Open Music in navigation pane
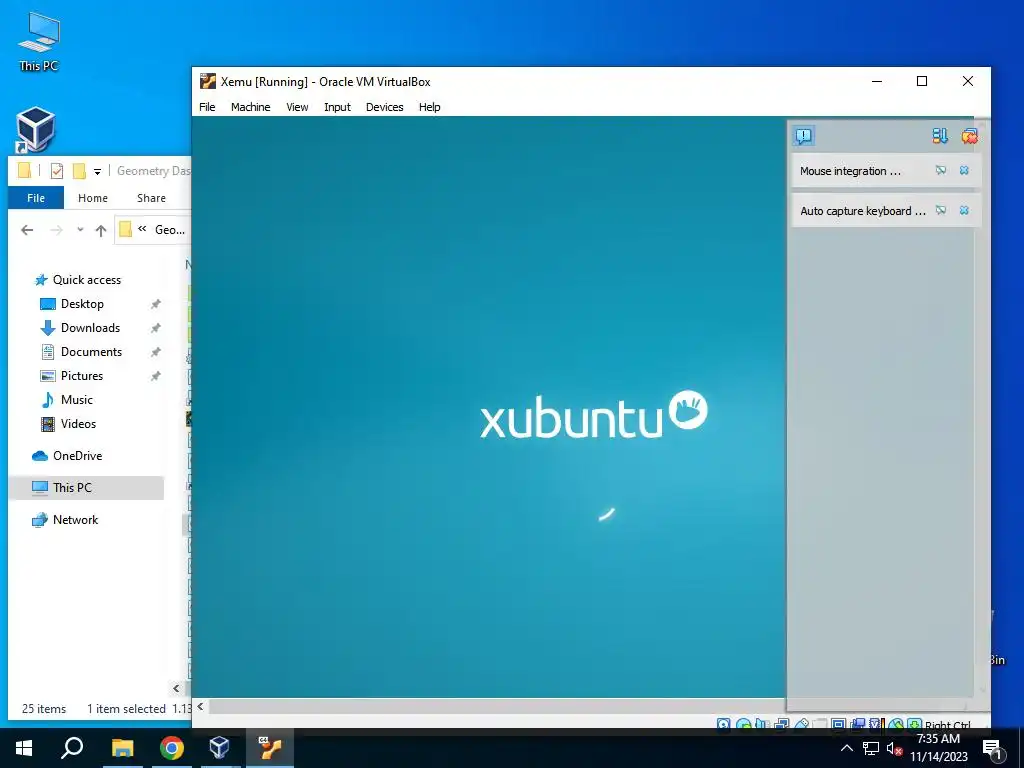Image resolution: width=1024 pixels, height=768 pixels. coord(76,400)
